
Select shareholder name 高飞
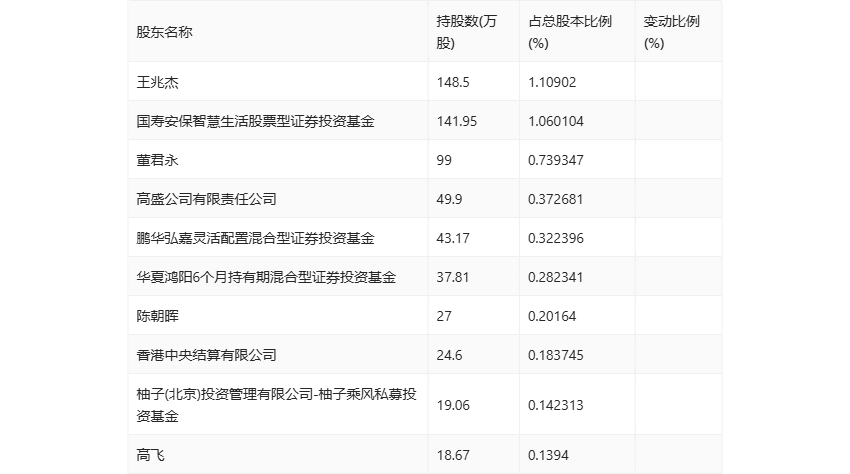click(x=150, y=456)
